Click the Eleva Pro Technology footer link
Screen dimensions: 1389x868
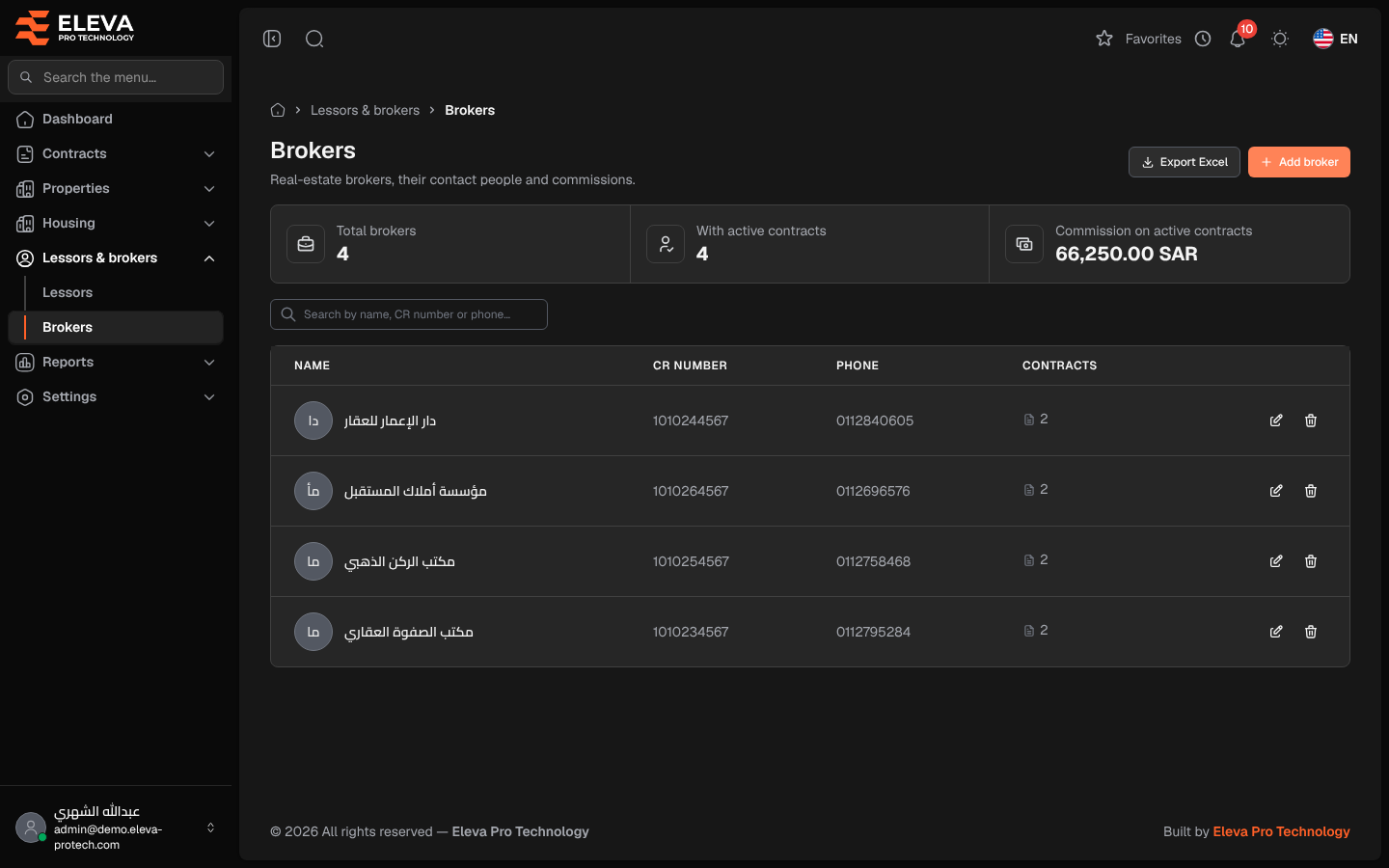(1281, 831)
